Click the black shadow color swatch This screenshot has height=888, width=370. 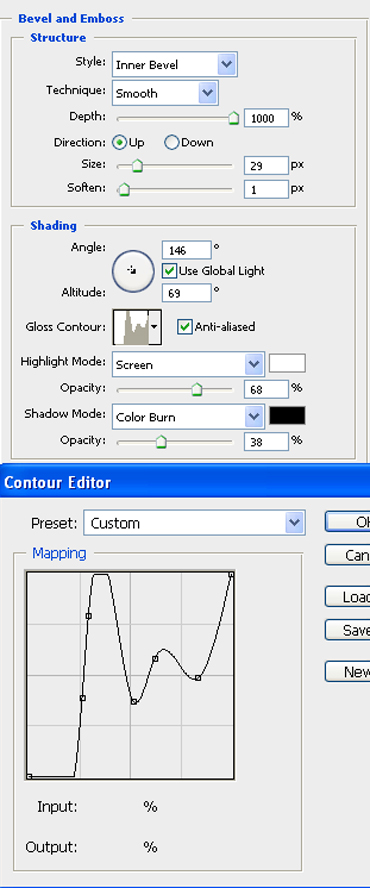point(287,415)
